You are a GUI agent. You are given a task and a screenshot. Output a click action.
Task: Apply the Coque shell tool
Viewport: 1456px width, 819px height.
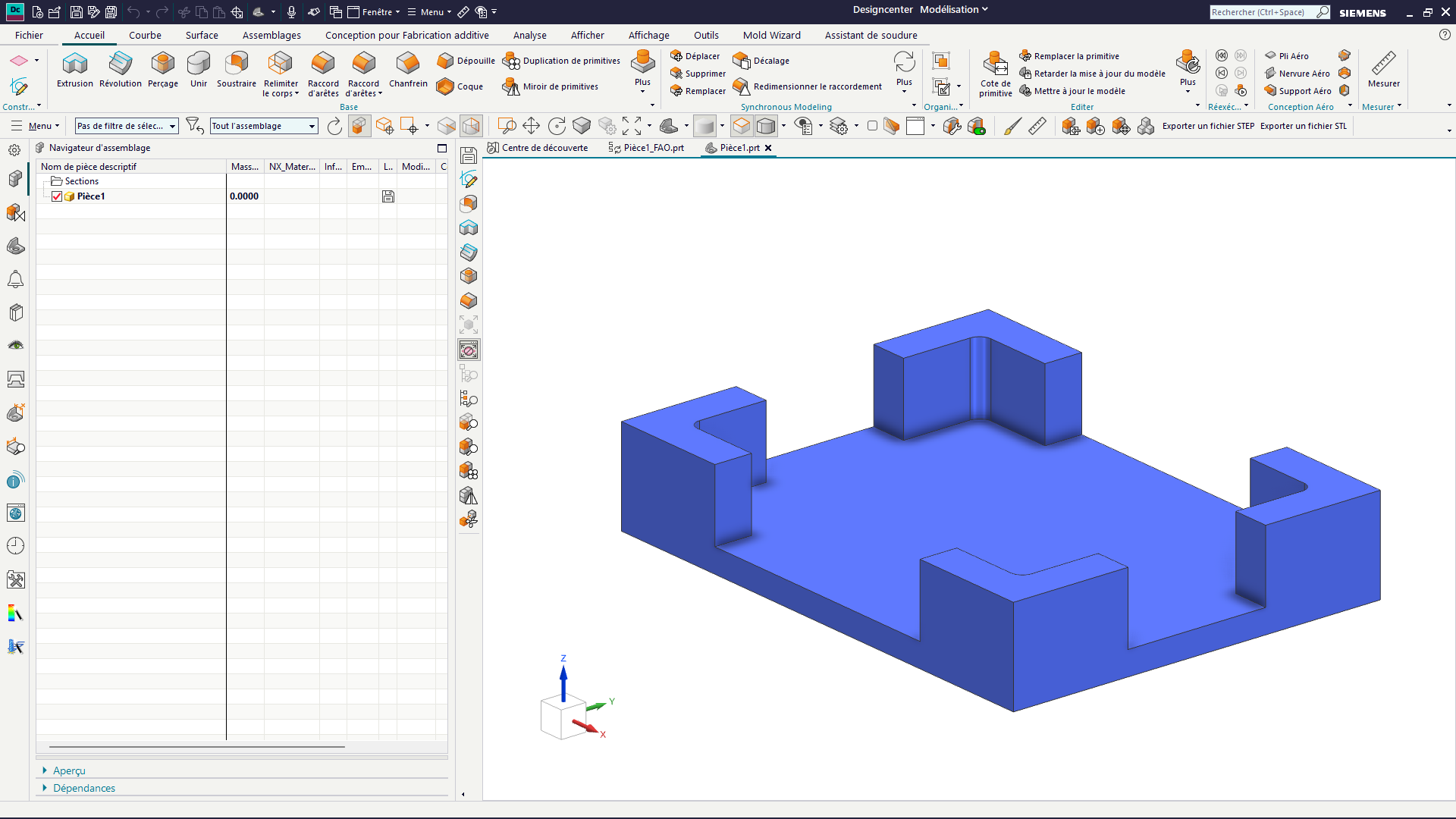[x=460, y=86]
